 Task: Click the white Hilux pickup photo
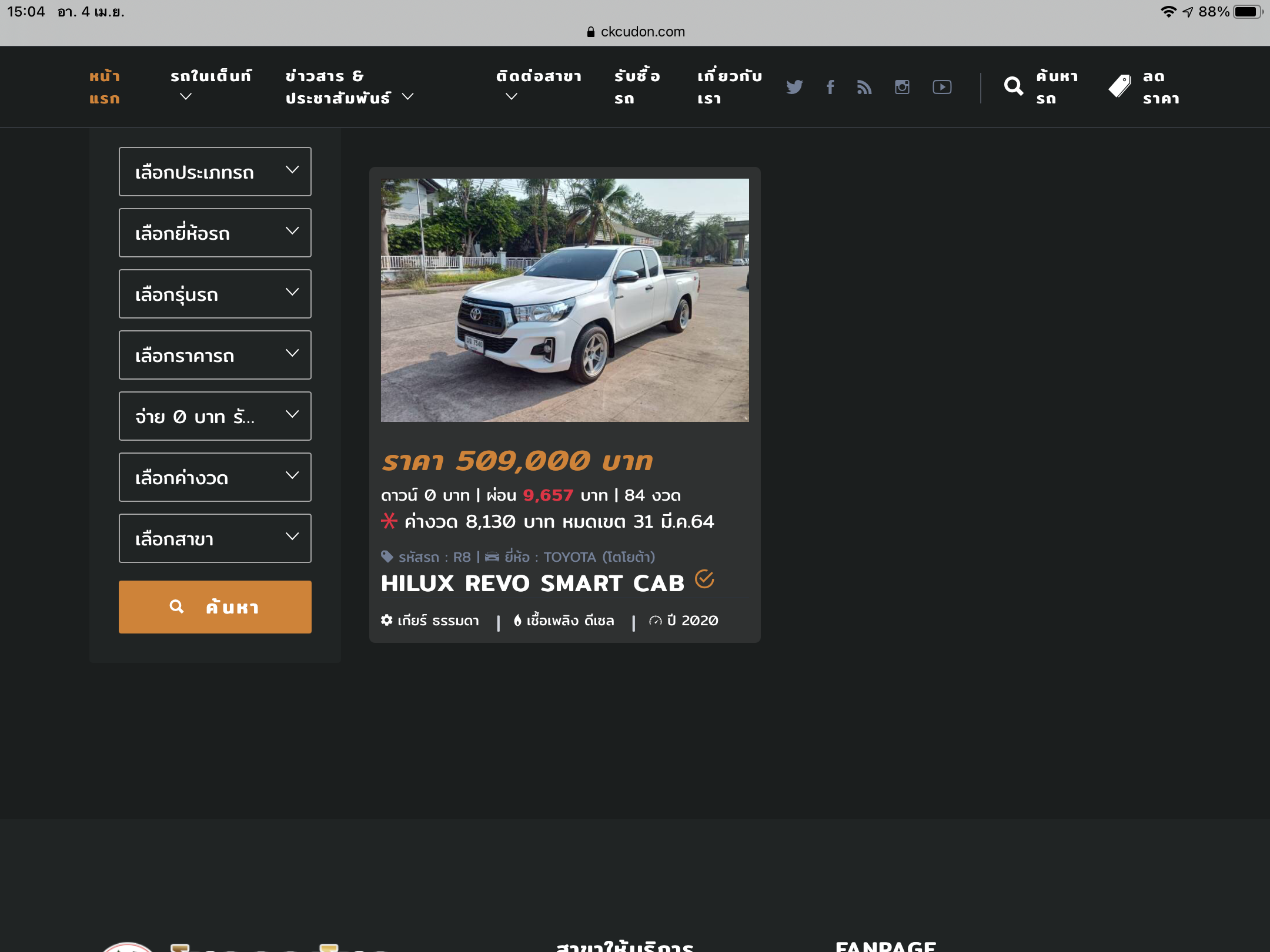[564, 300]
